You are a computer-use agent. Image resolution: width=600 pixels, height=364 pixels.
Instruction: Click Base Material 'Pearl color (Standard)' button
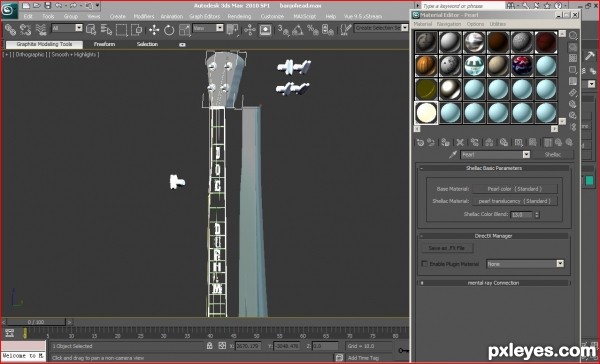pos(515,189)
